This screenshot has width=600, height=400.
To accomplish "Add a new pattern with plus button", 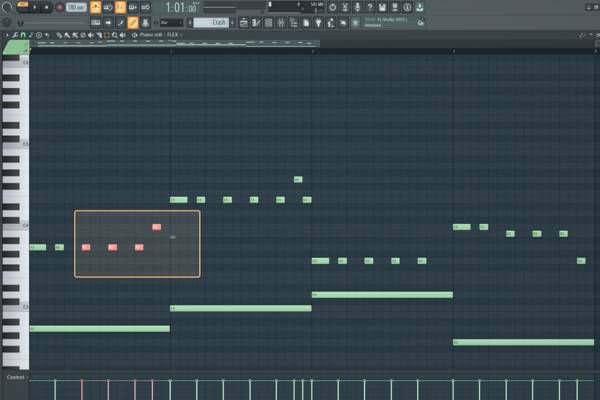I will pyautogui.click(x=232, y=23).
